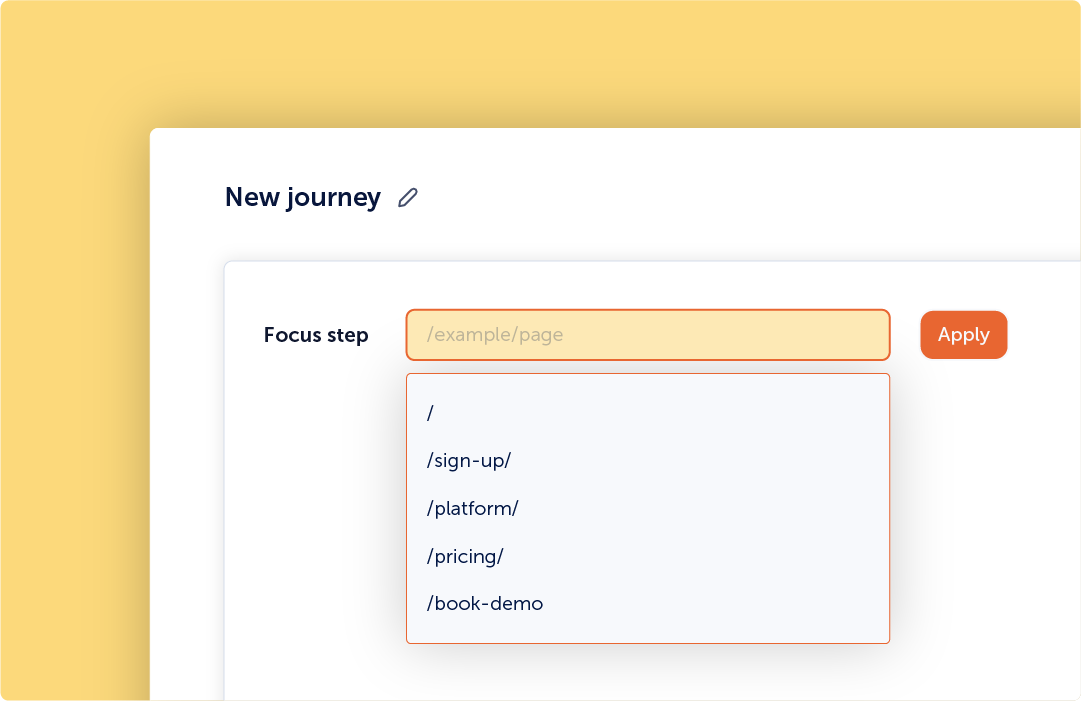
Task: Click the New journey title text
Action: click(302, 198)
